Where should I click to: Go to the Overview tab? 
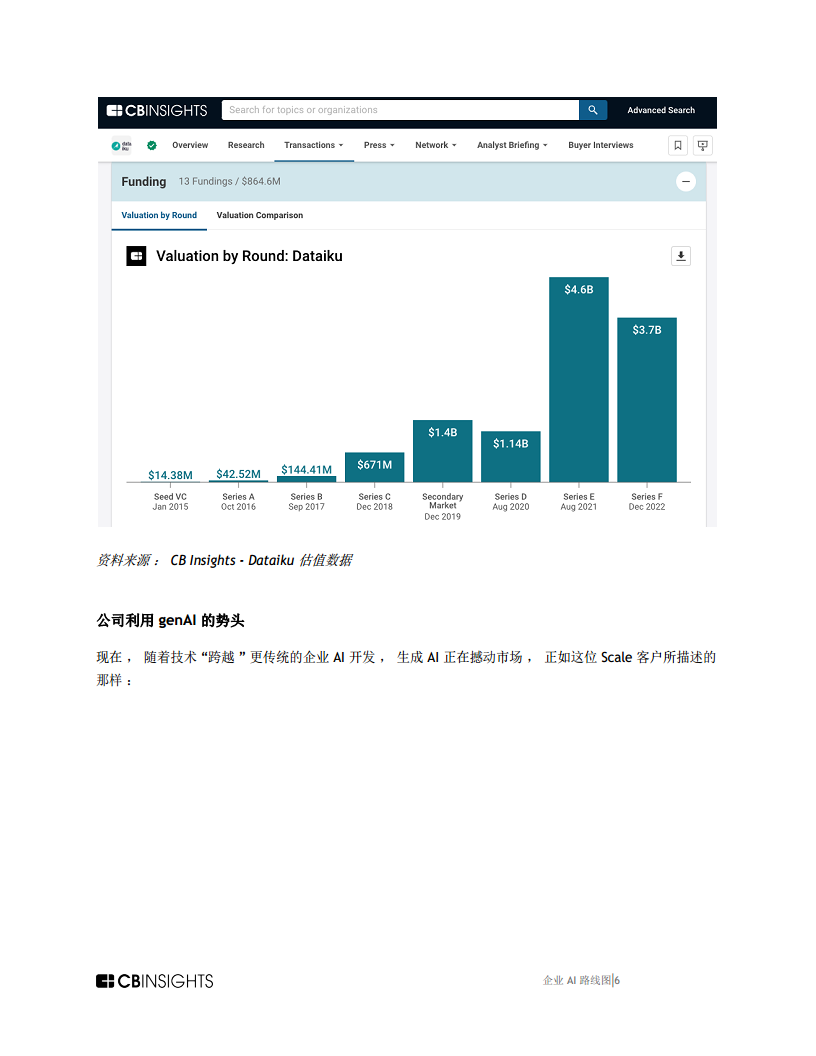point(190,145)
